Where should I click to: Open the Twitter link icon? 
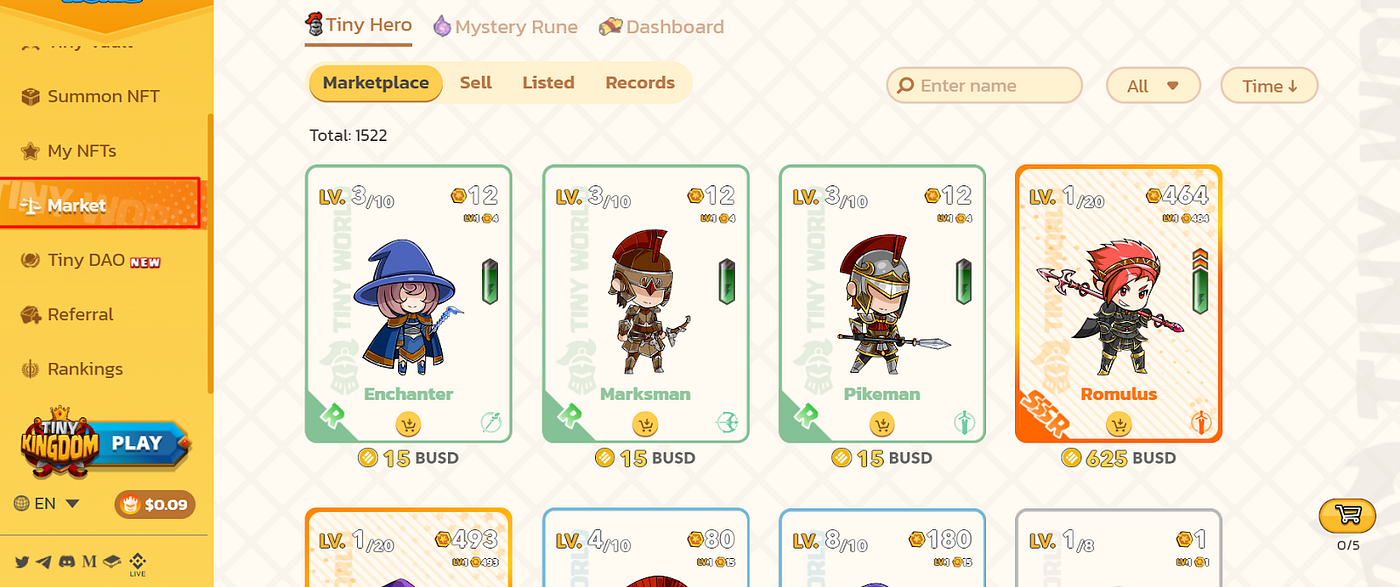(22, 562)
